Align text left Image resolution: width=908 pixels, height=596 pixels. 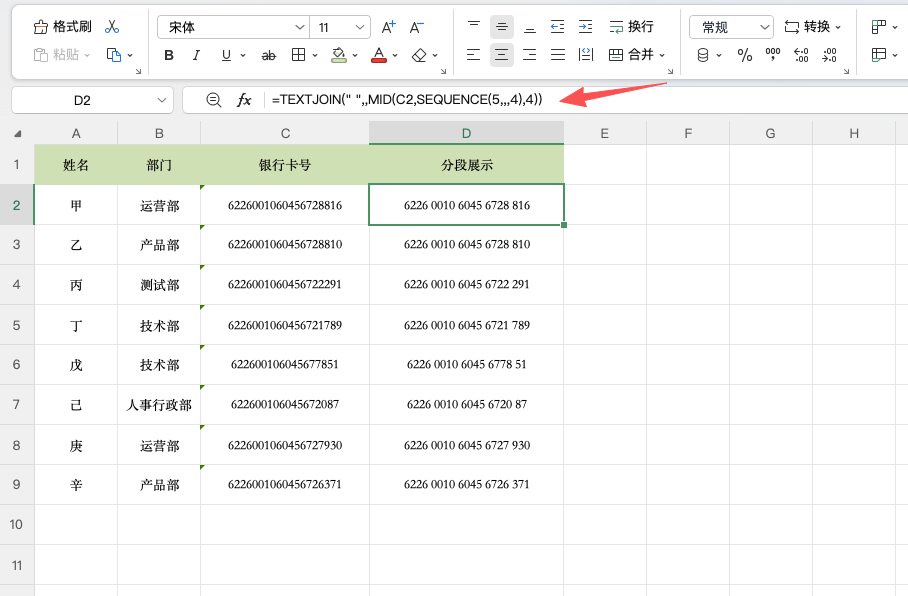tap(474, 55)
